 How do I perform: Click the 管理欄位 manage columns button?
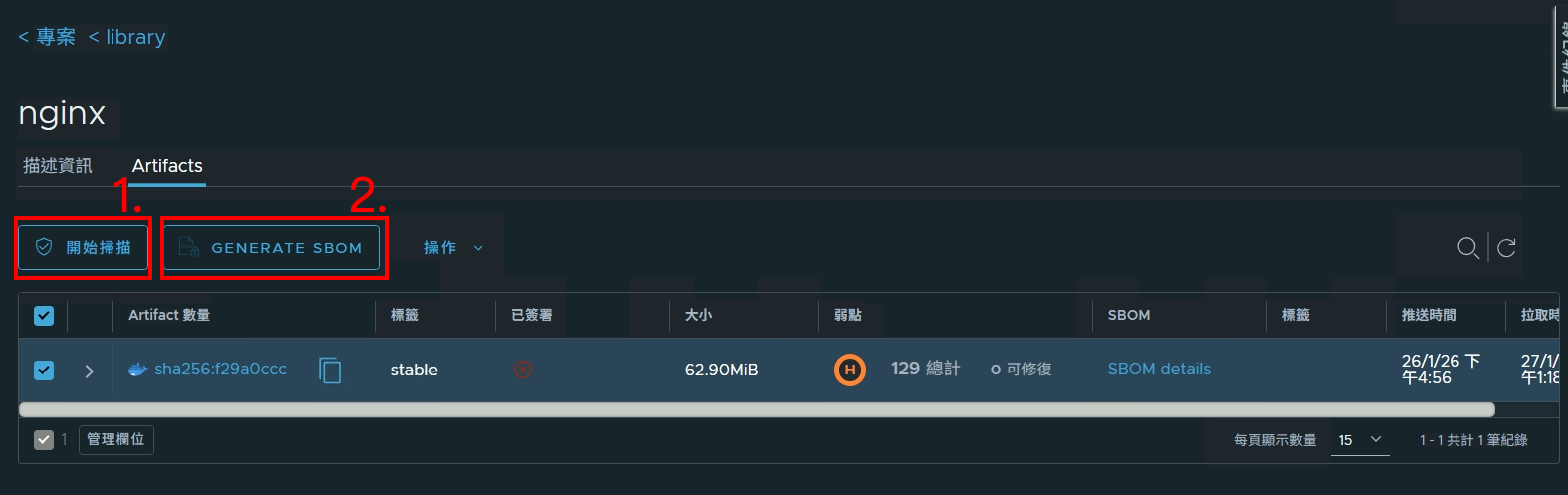[116, 439]
